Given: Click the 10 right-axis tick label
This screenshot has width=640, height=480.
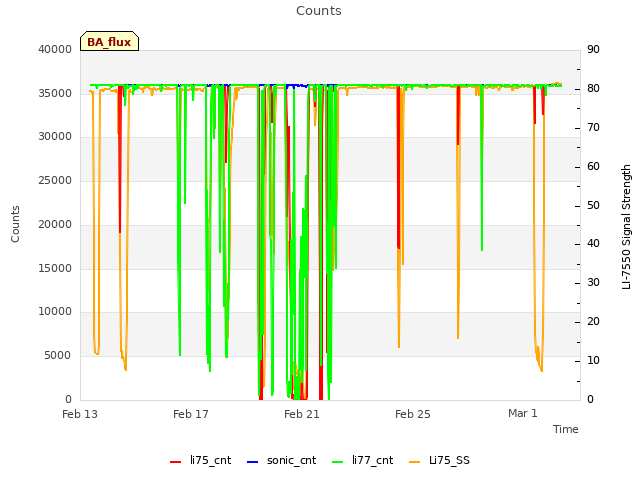Looking at the screenshot, I should coord(593,360).
